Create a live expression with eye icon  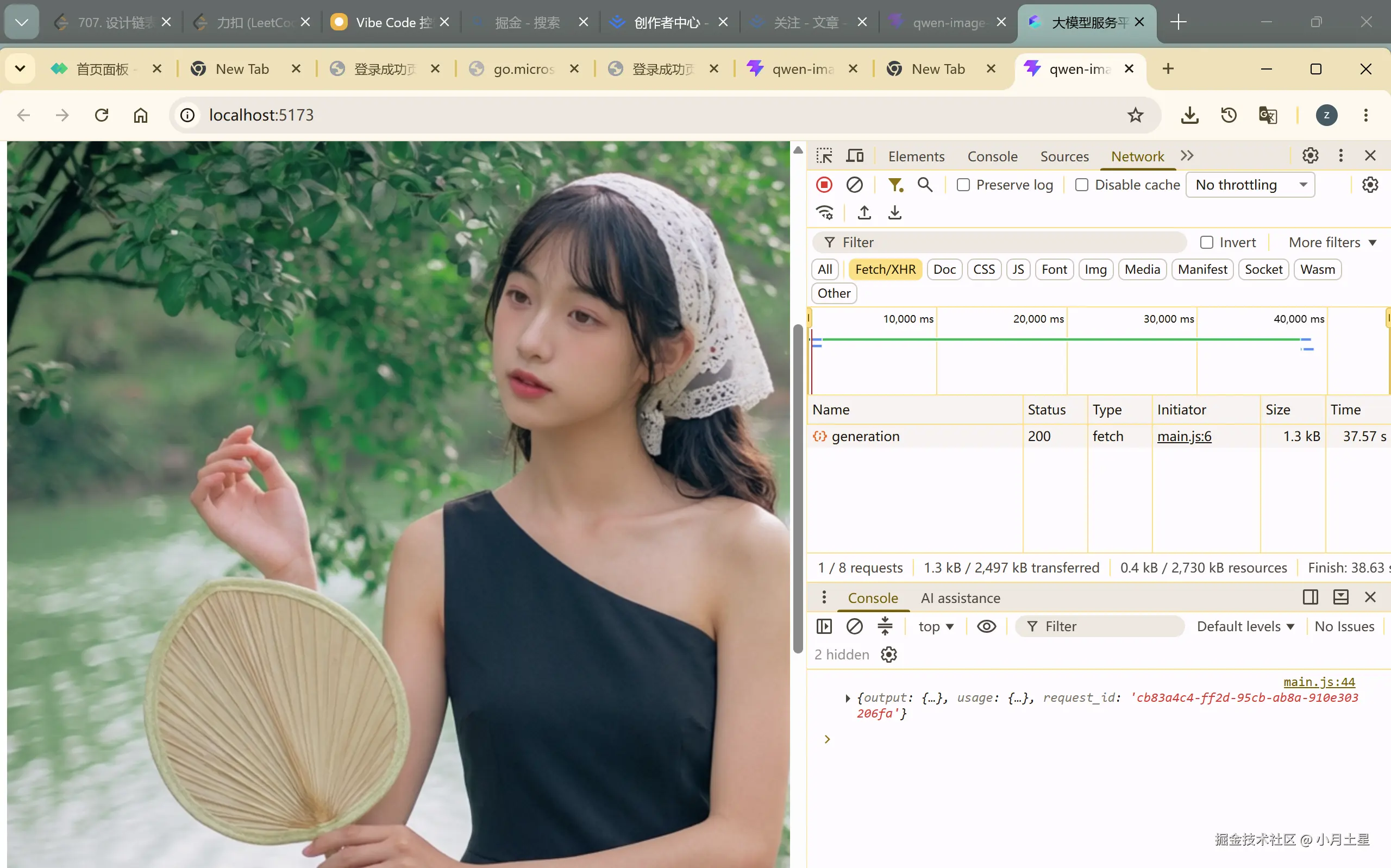coord(986,626)
